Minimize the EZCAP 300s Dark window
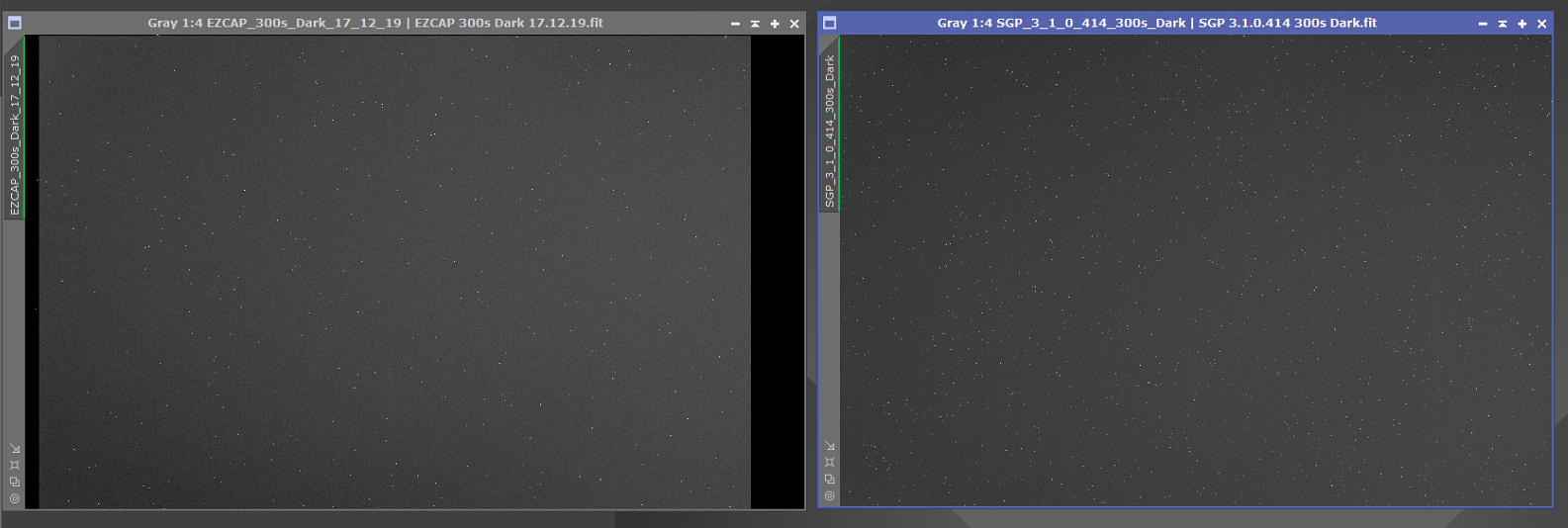The image size is (1568, 528). click(x=735, y=24)
